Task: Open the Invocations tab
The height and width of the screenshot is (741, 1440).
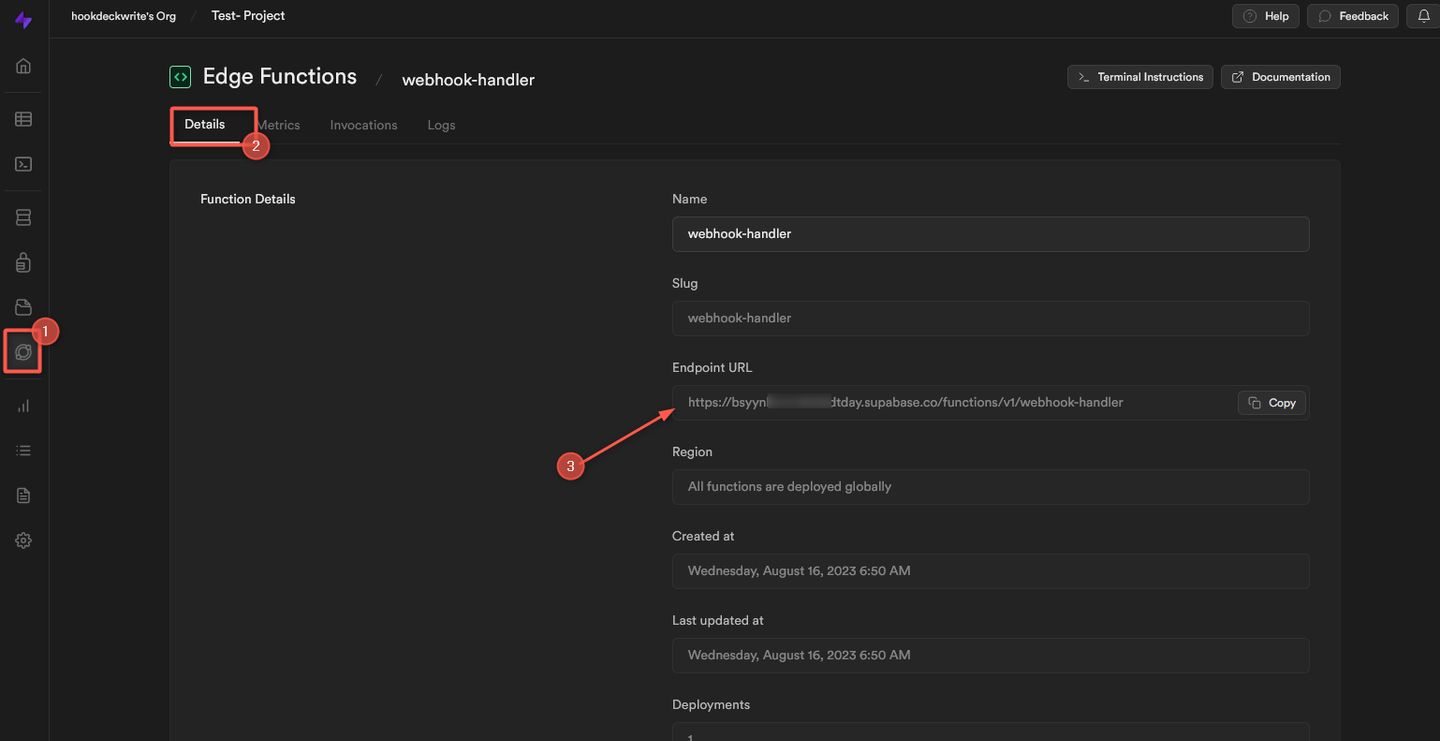Action: (x=362, y=124)
